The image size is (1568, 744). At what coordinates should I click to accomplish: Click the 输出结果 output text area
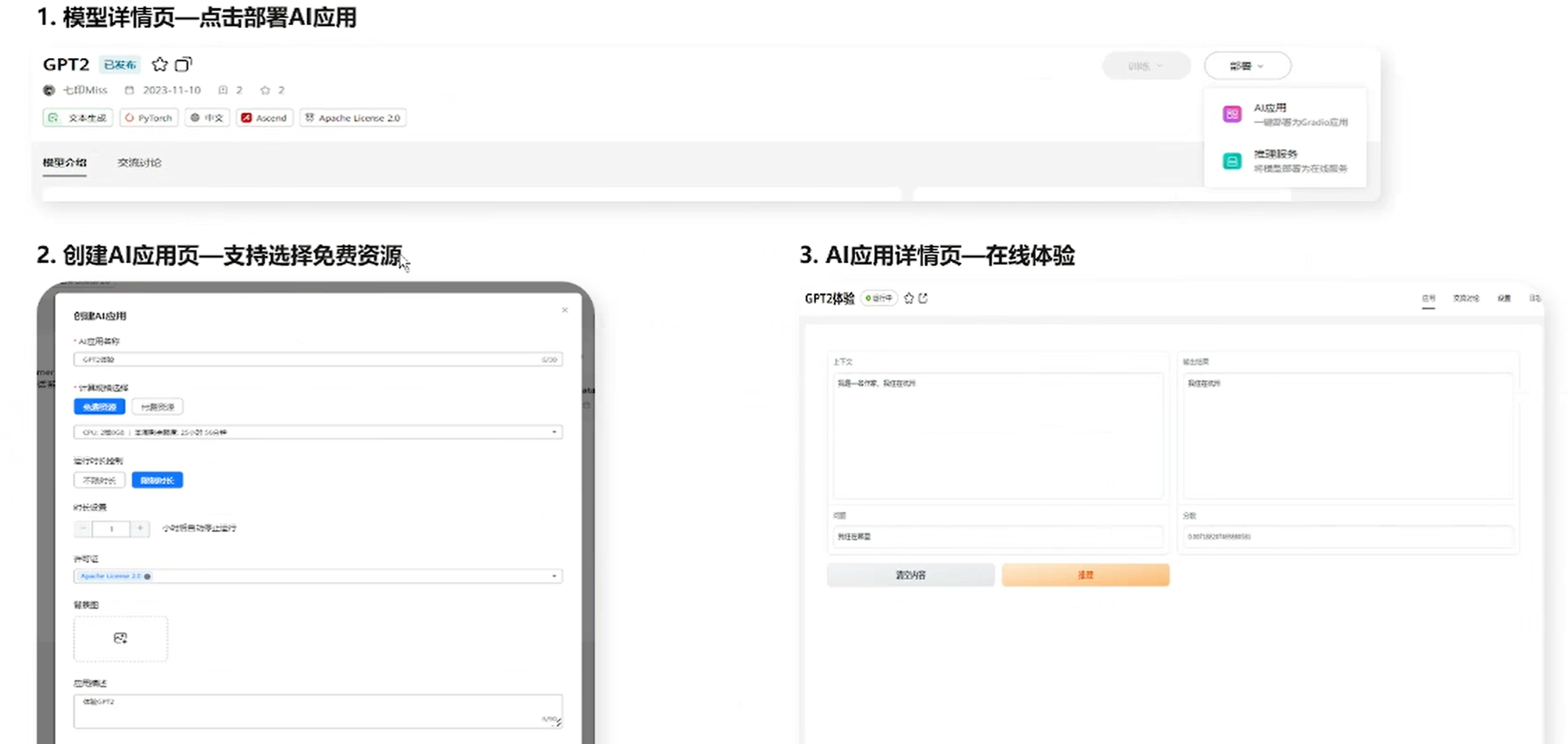[1347, 435]
